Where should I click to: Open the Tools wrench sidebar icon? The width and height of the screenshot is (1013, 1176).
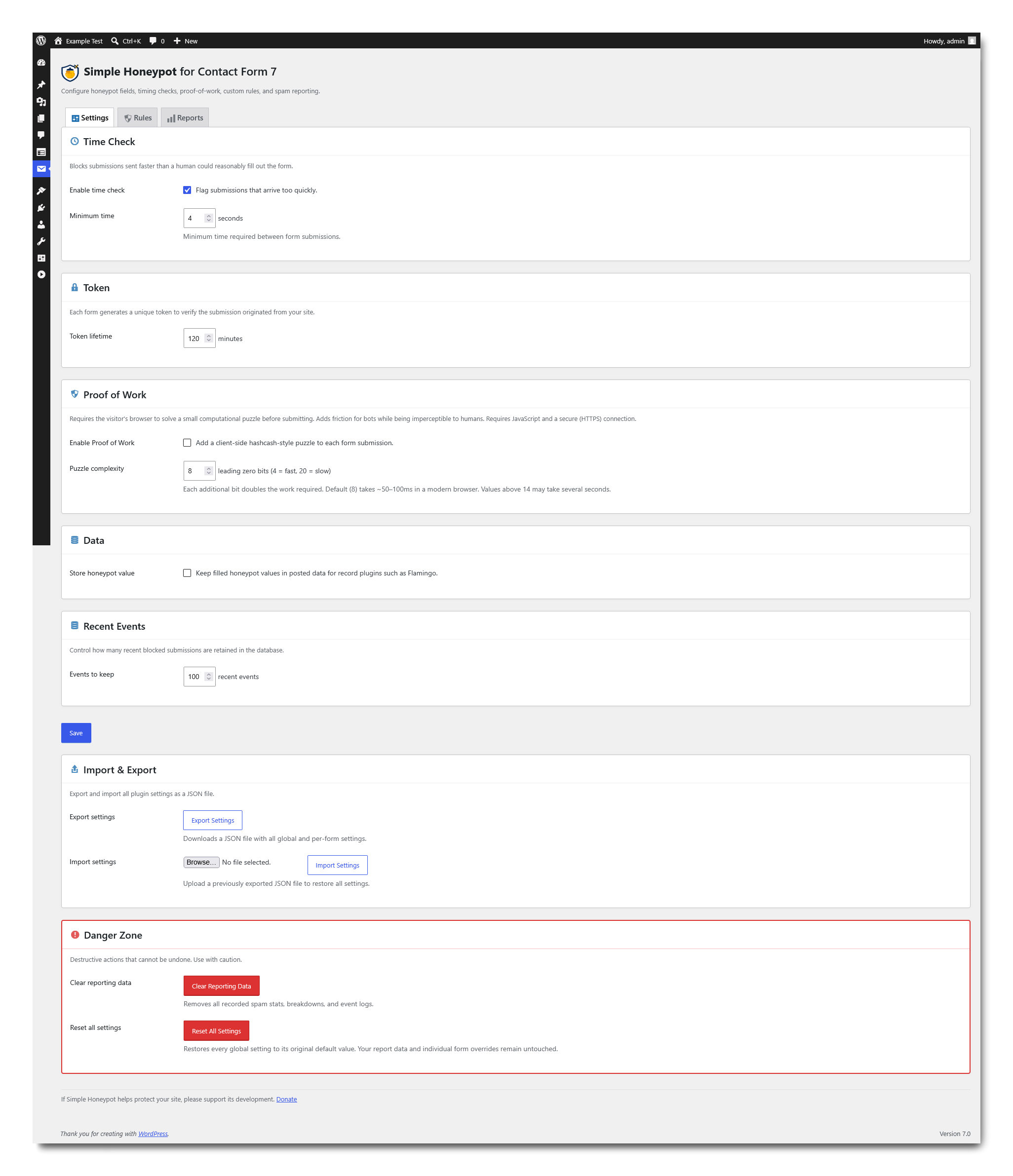click(41, 241)
